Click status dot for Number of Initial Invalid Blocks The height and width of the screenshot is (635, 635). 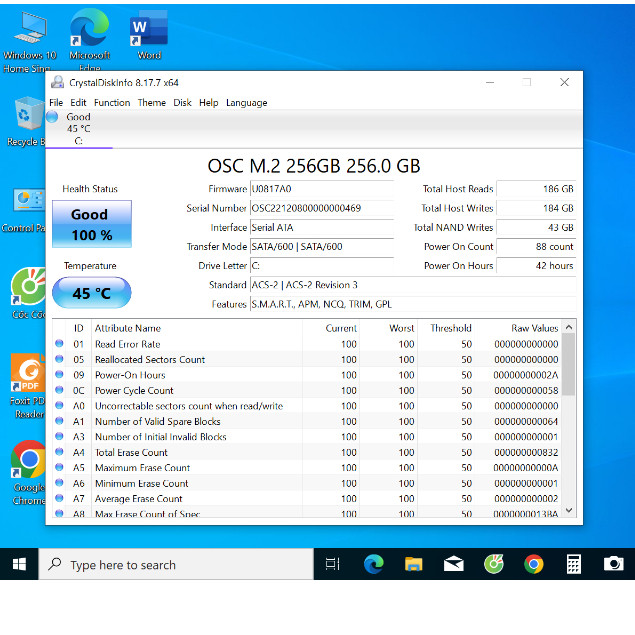(x=59, y=436)
